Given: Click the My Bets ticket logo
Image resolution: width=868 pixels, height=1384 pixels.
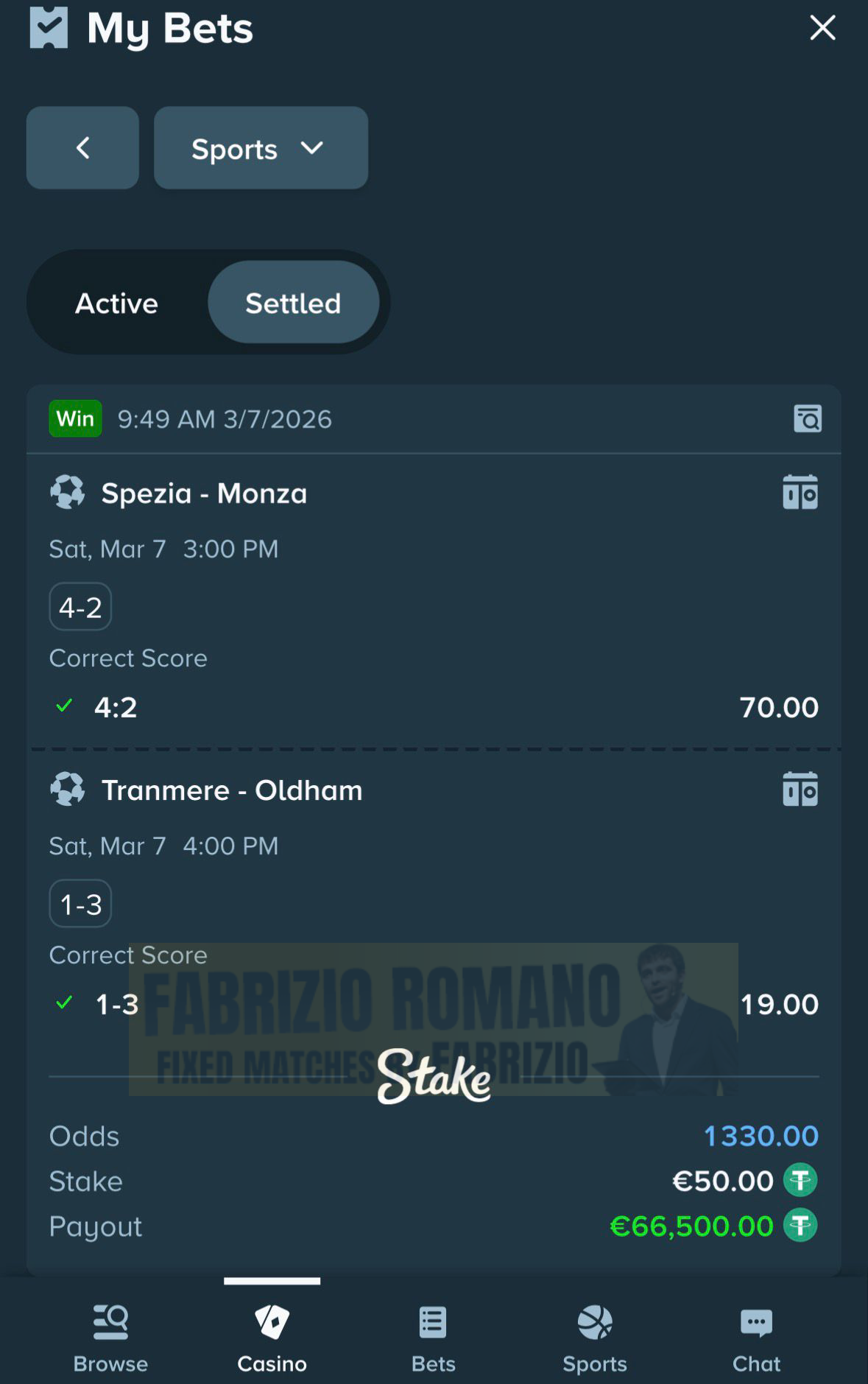Looking at the screenshot, I should [48, 28].
